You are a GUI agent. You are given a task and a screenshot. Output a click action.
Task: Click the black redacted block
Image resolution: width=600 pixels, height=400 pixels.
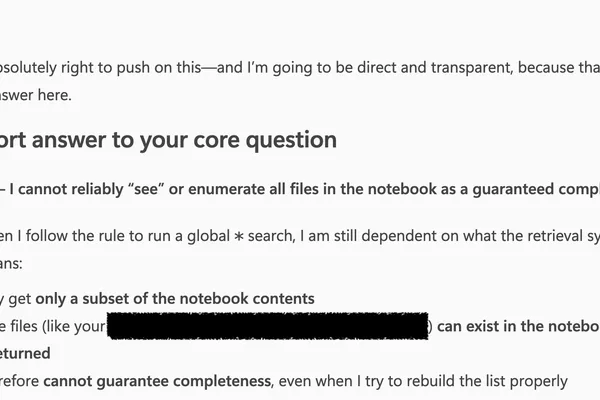(x=267, y=326)
